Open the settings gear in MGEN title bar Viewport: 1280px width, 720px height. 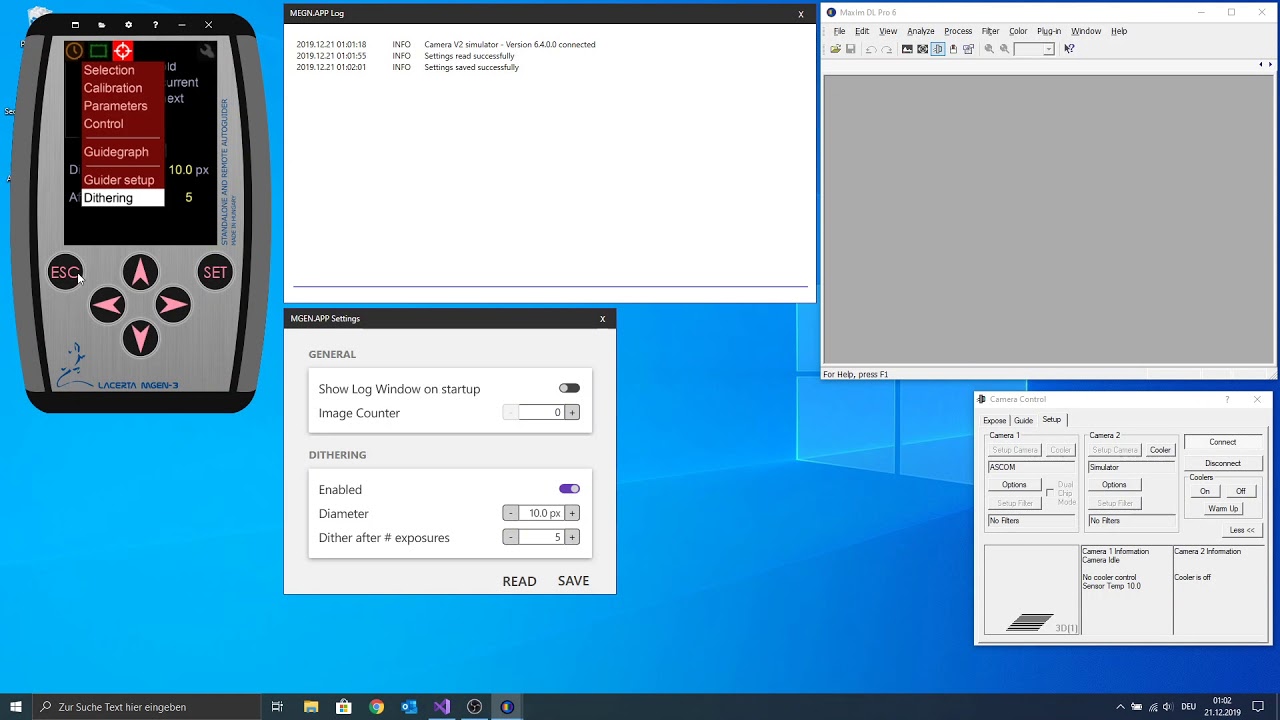pyautogui.click(x=128, y=25)
